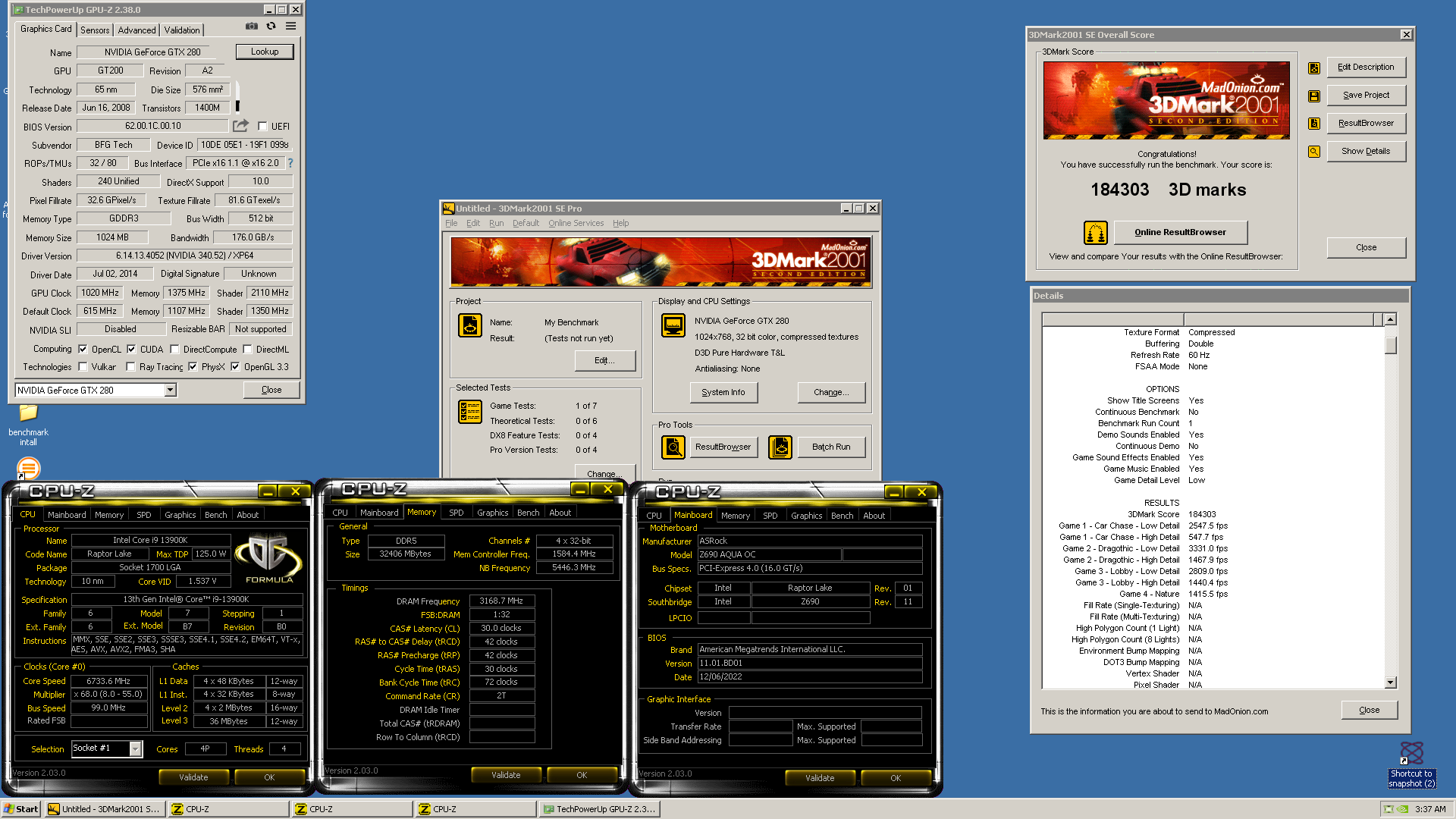Select orange shortcut icon on desktop
This screenshot has height=819, width=1456.
click(x=28, y=468)
